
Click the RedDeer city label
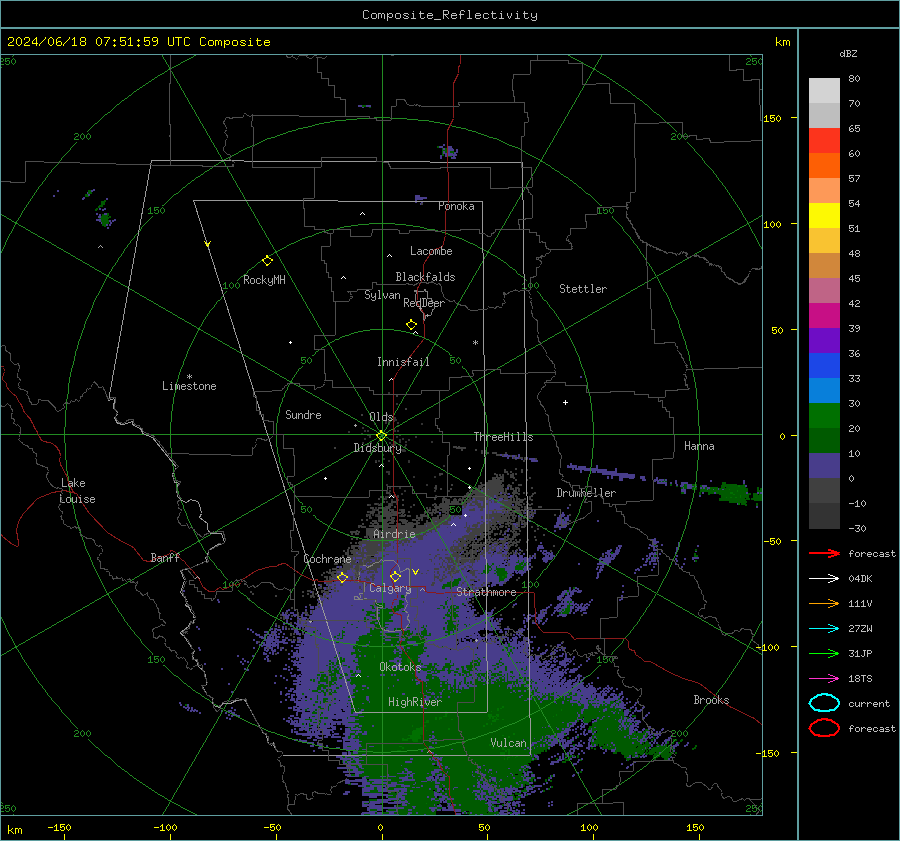coord(424,303)
